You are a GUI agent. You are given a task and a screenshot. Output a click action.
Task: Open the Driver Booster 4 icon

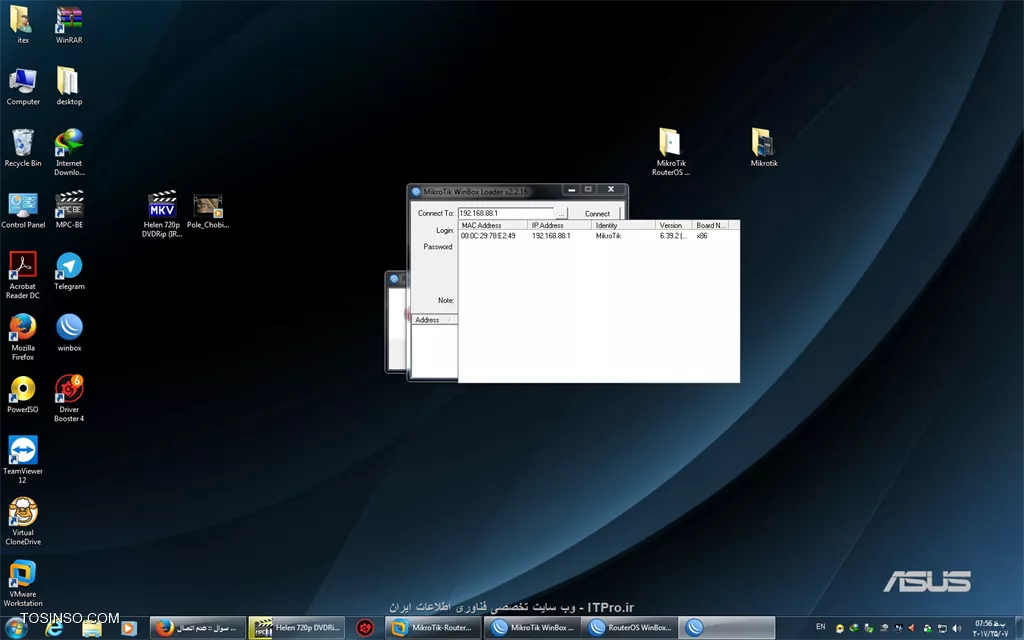(x=69, y=390)
